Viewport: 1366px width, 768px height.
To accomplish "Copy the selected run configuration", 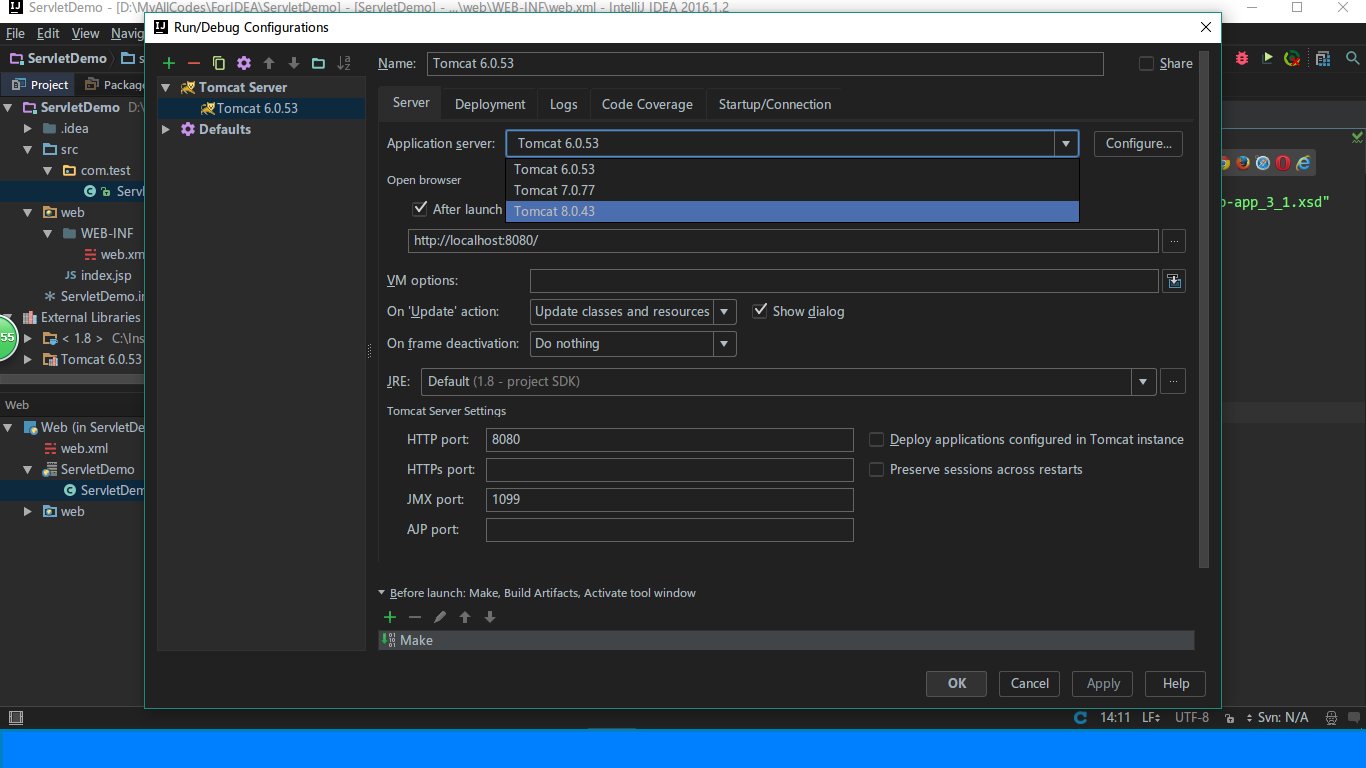I will tap(219, 63).
